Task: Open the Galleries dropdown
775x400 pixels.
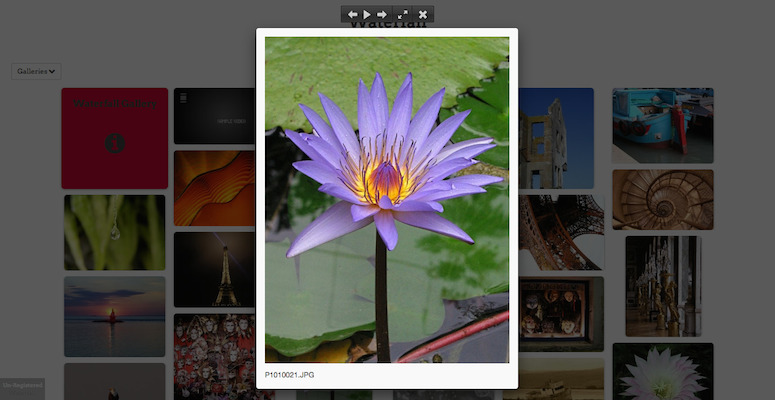Action: pyautogui.click(x=36, y=71)
